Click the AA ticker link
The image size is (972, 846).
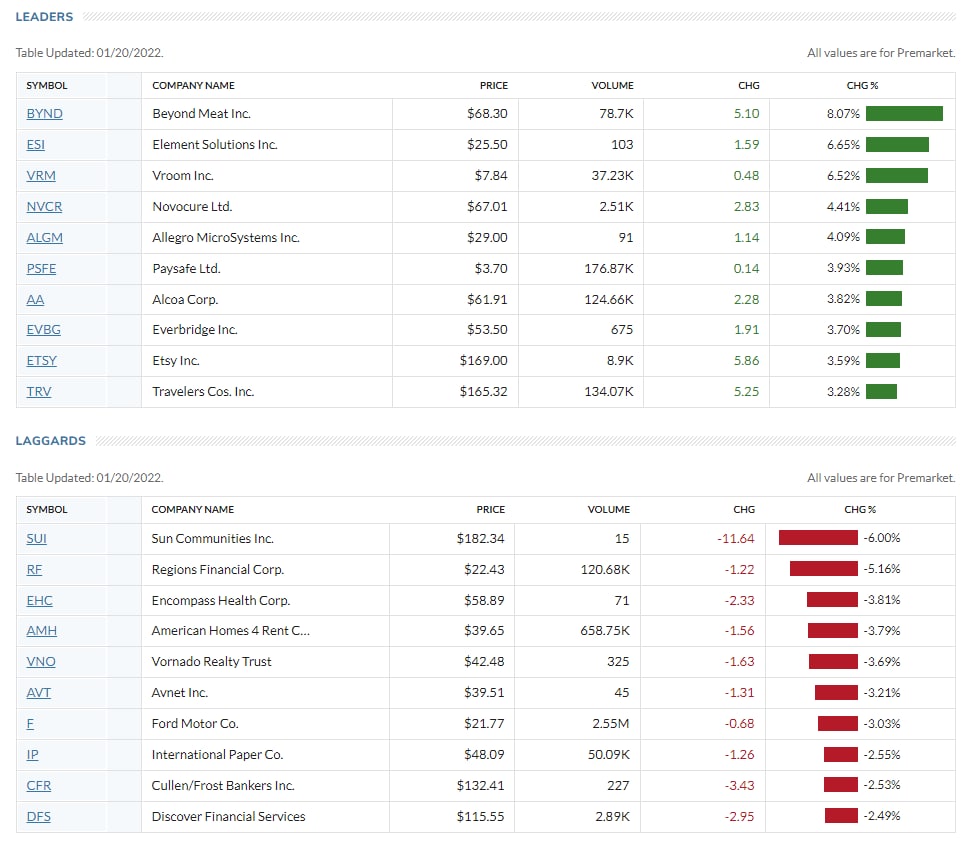35,300
